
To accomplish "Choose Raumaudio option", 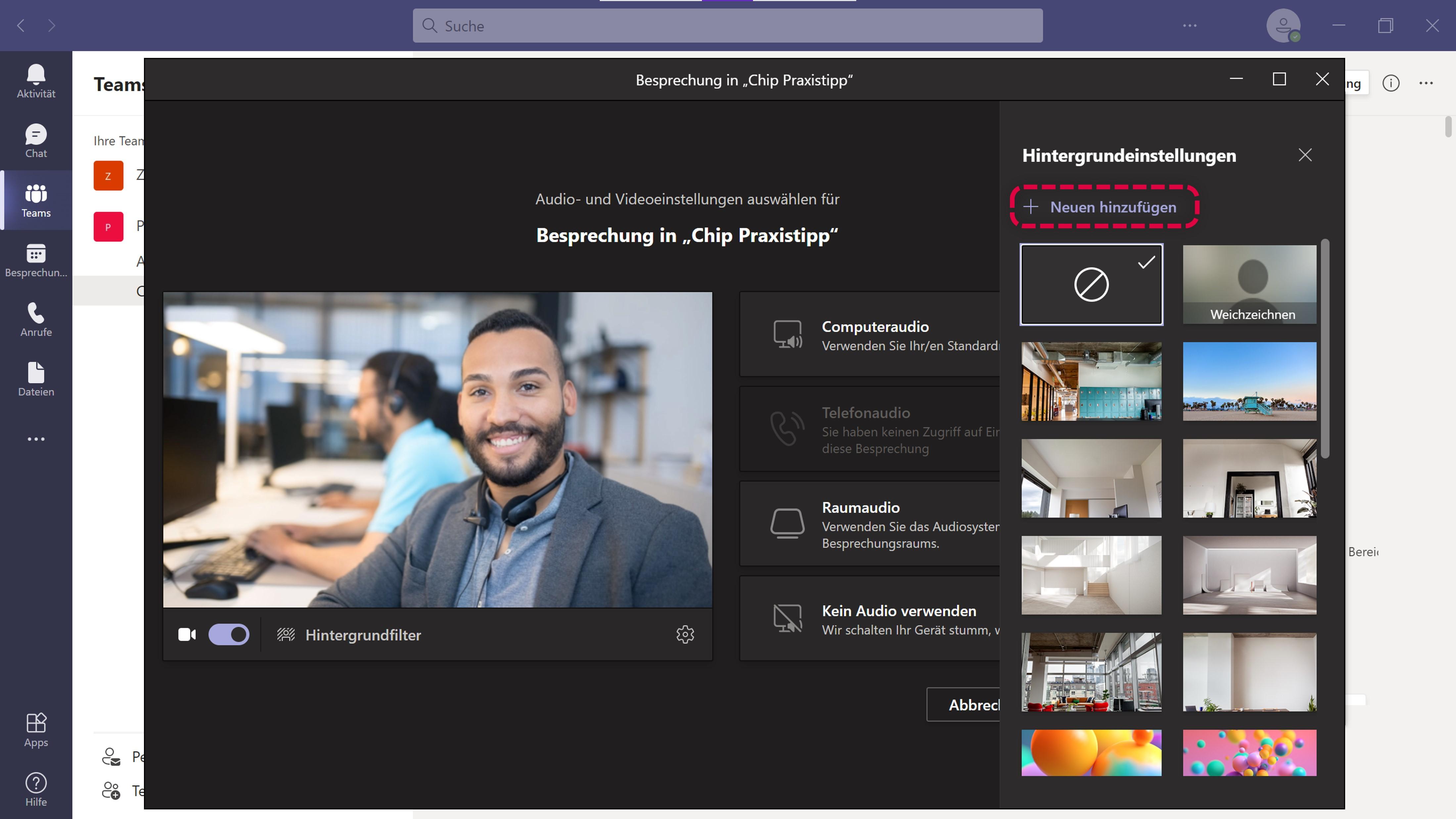I will [870, 524].
